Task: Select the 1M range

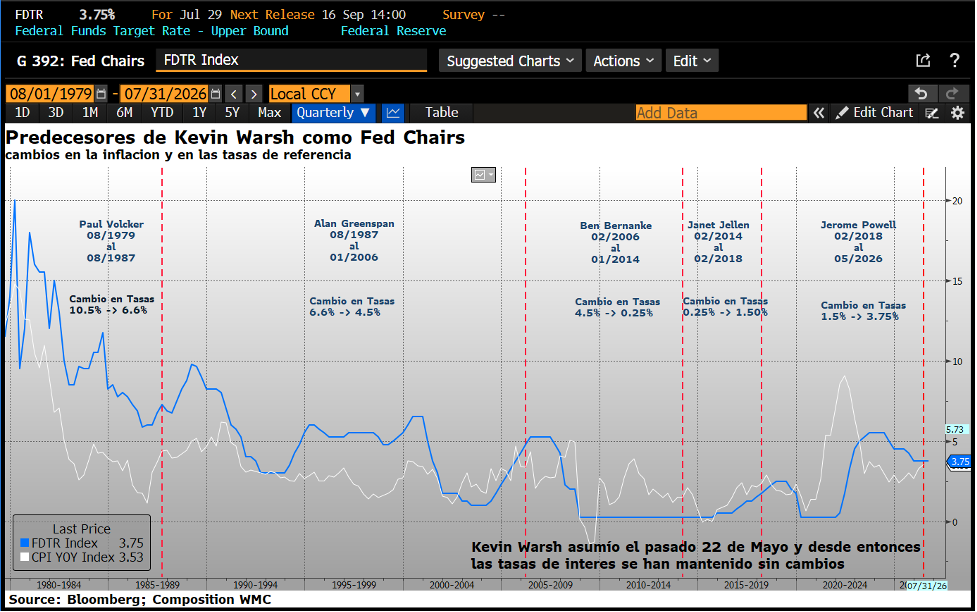Action: (x=90, y=112)
